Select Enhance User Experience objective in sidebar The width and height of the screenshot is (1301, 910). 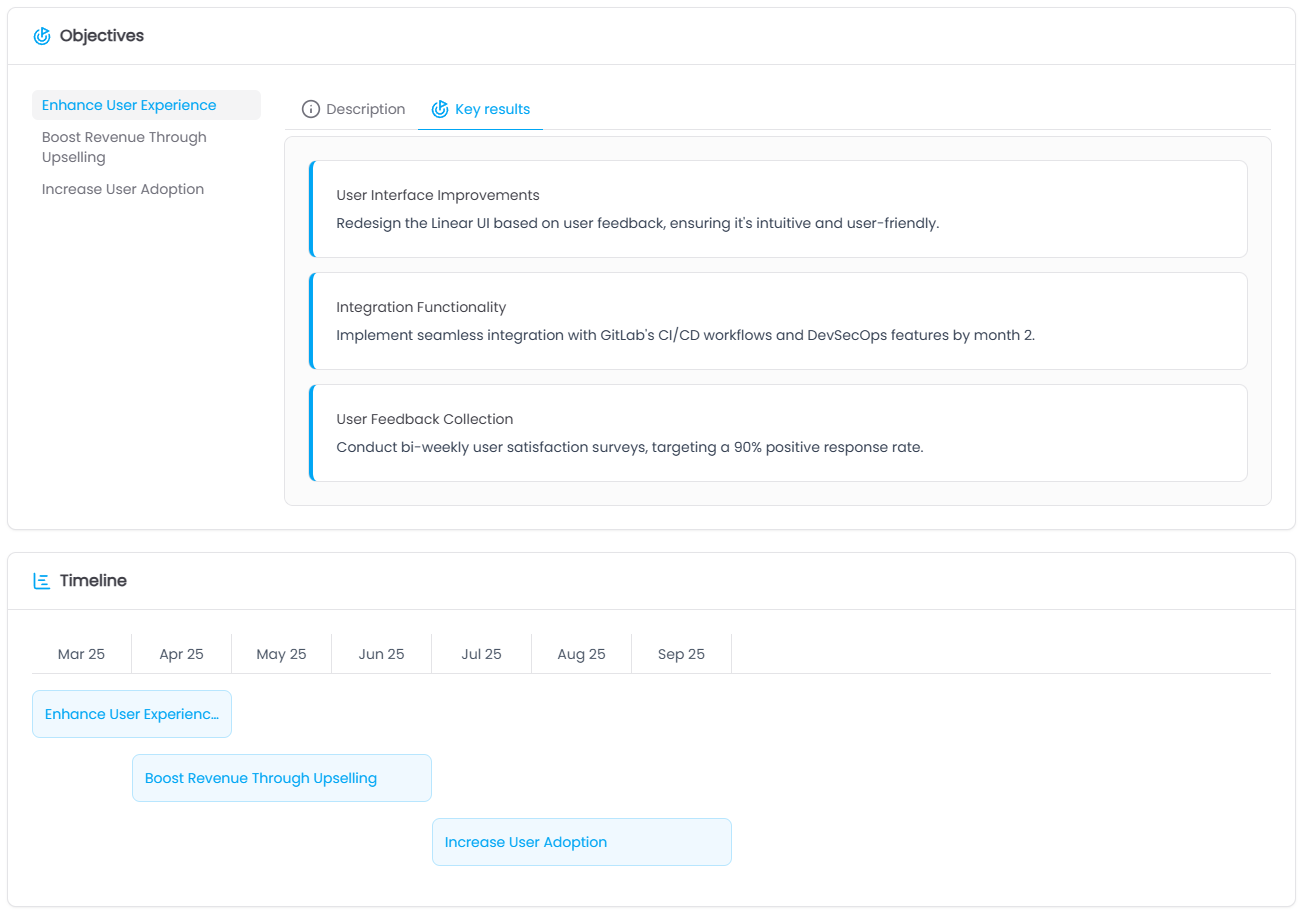(129, 105)
